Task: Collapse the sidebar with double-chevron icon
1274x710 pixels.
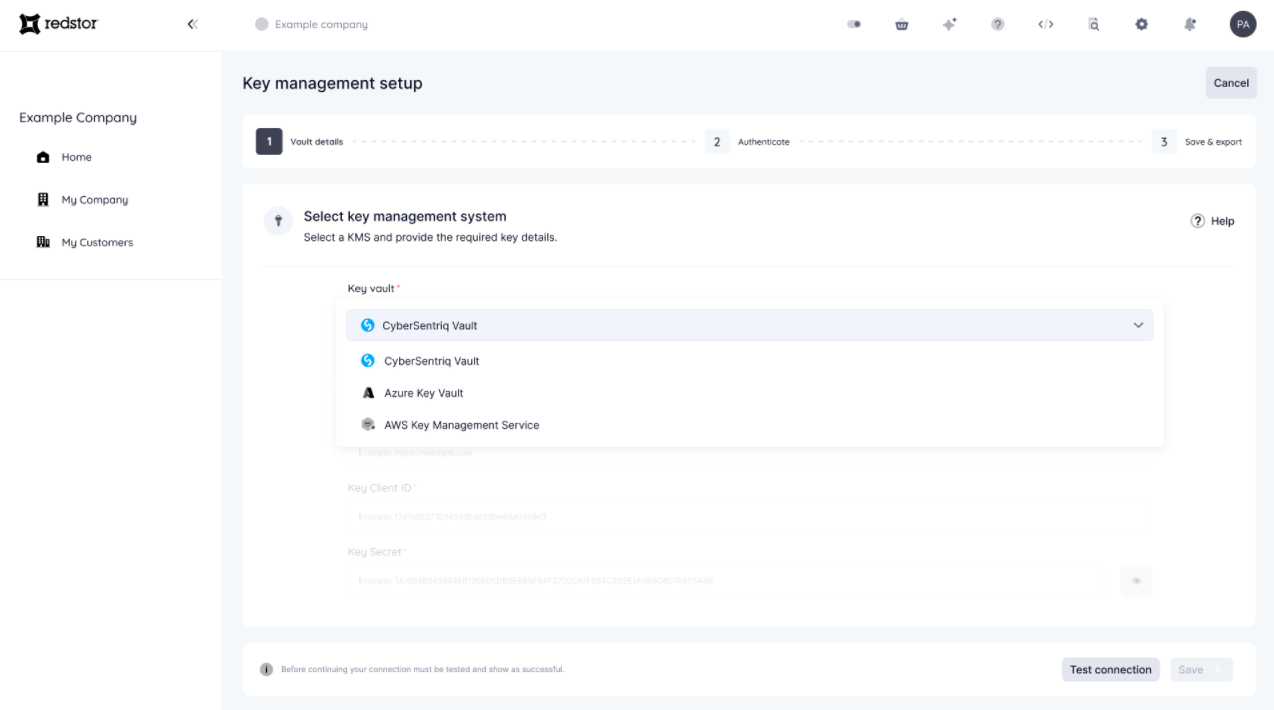Action: [x=192, y=25]
